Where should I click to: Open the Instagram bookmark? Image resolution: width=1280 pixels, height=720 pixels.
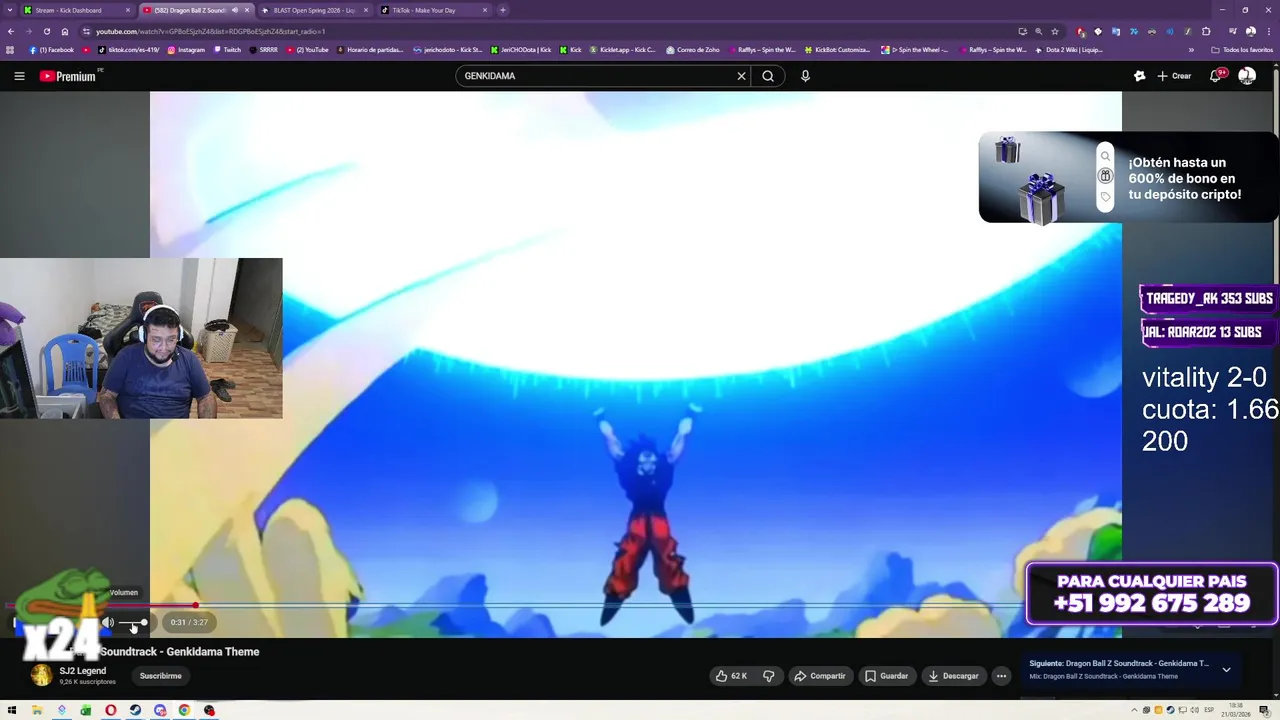click(x=186, y=49)
